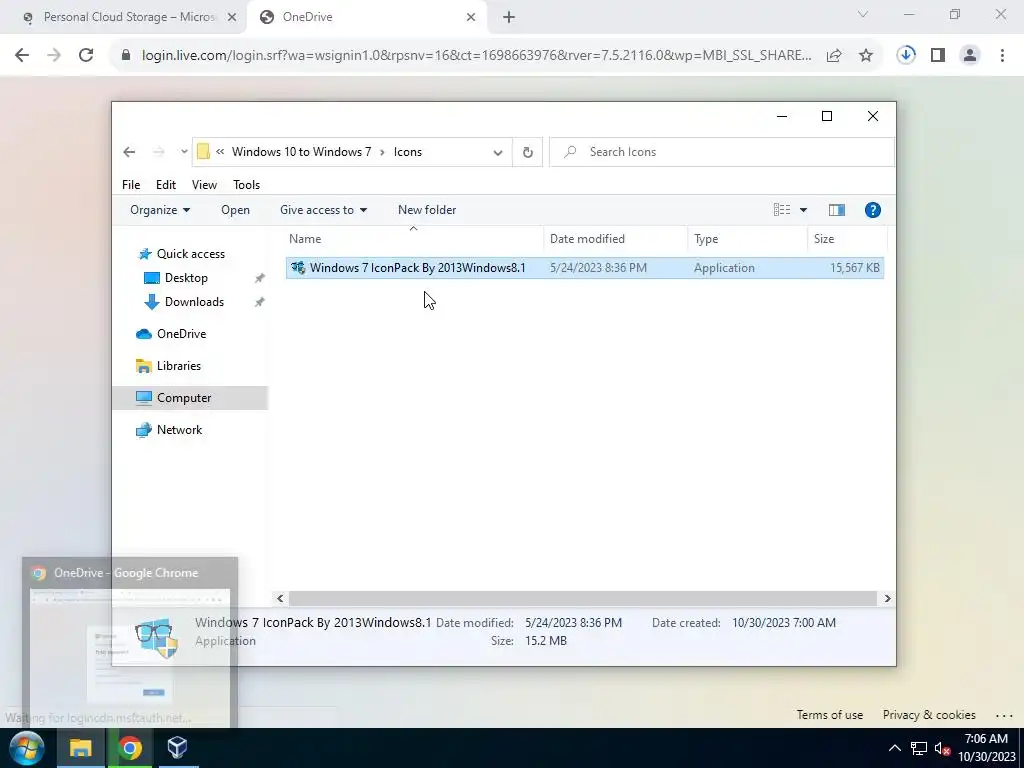The height and width of the screenshot is (768, 1024).
Task: Bookmark this page with star icon
Action: (x=866, y=56)
